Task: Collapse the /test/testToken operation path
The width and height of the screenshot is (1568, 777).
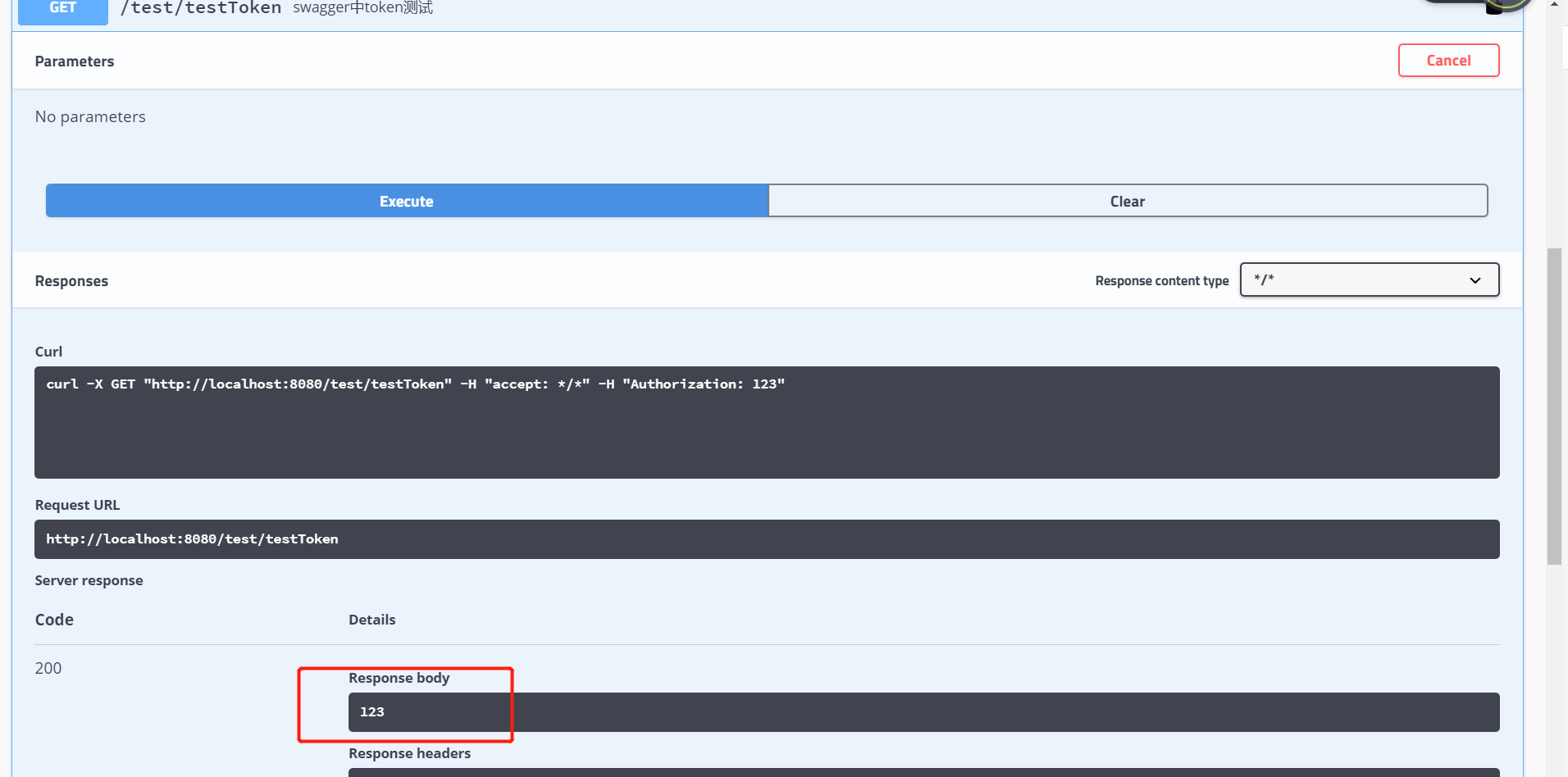Action: coord(201,8)
